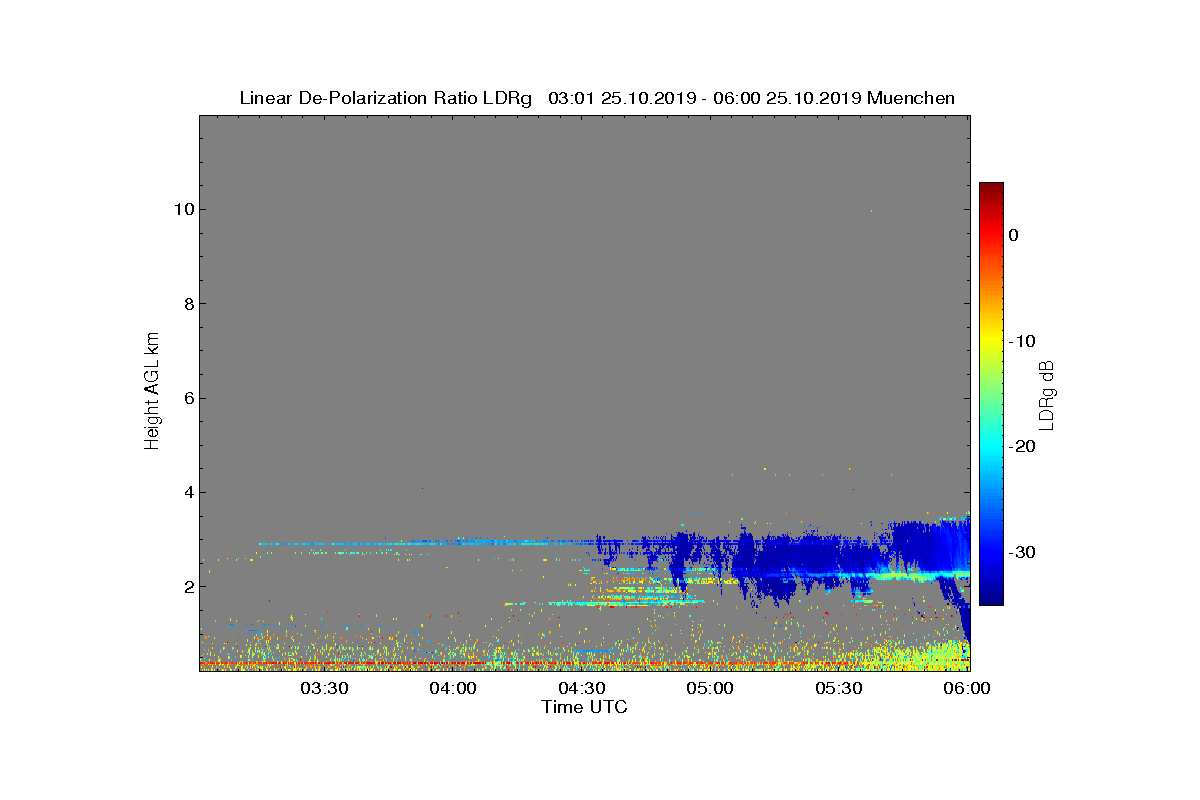
Task: Click the yellow band of the colorbar
Action: (991, 341)
